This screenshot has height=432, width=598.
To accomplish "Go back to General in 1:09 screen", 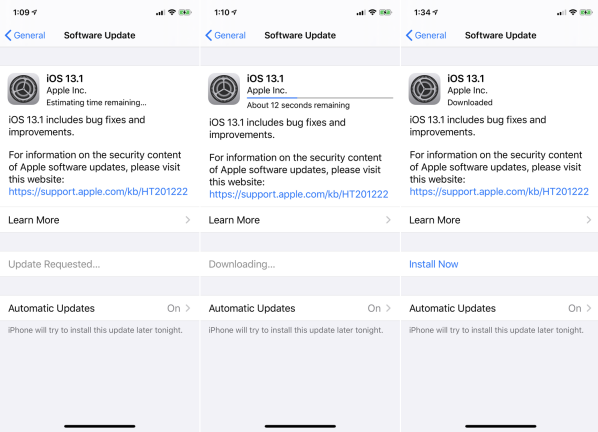I will tap(25, 35).
